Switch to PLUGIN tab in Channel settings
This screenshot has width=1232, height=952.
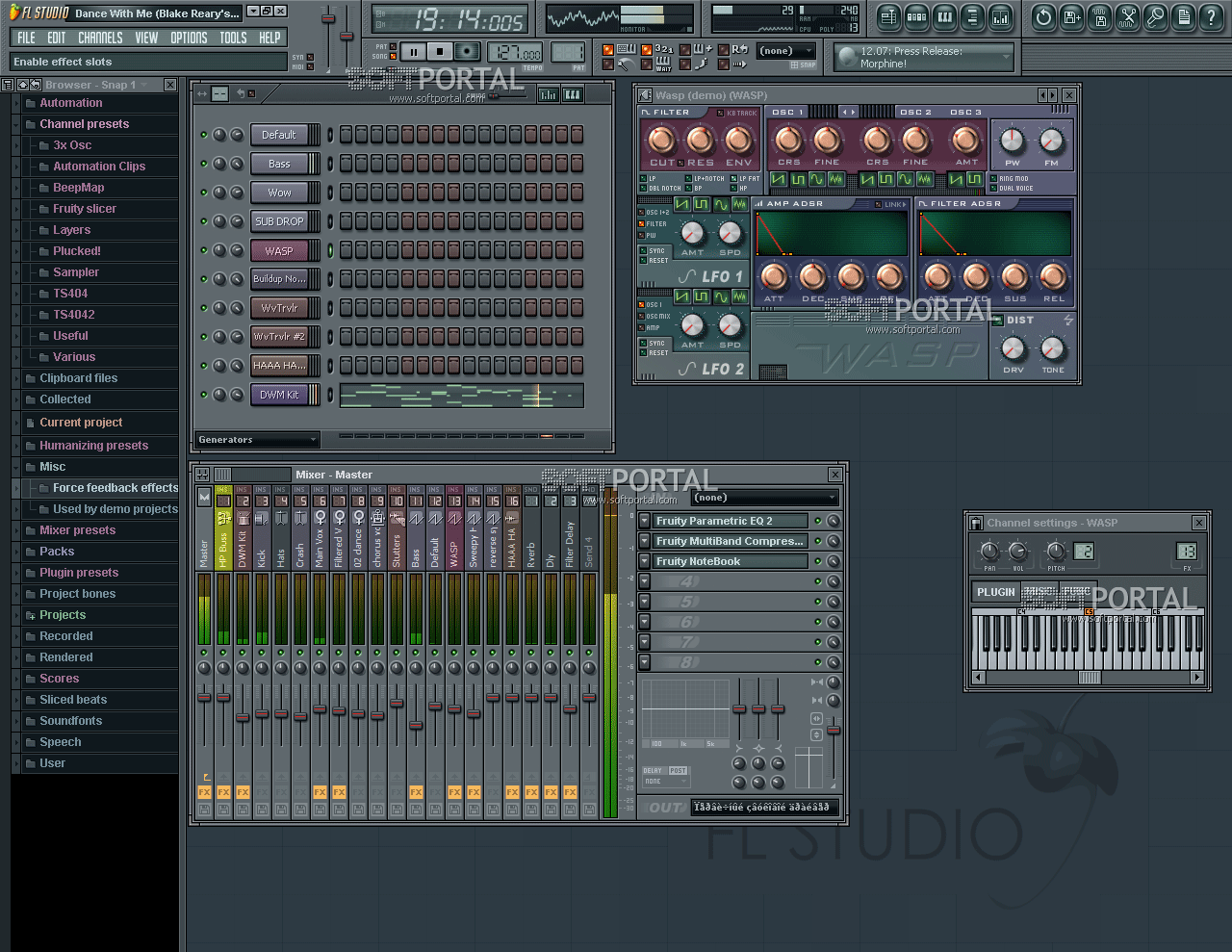(995, 593)
